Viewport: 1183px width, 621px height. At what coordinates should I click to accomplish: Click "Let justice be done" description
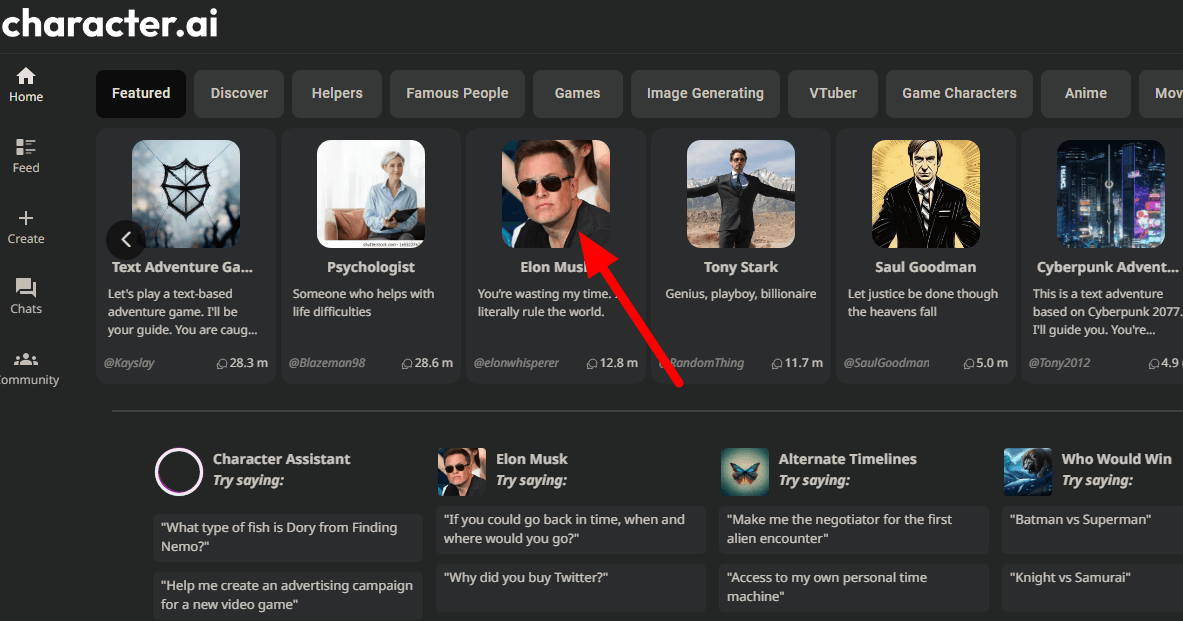point(923,303)
